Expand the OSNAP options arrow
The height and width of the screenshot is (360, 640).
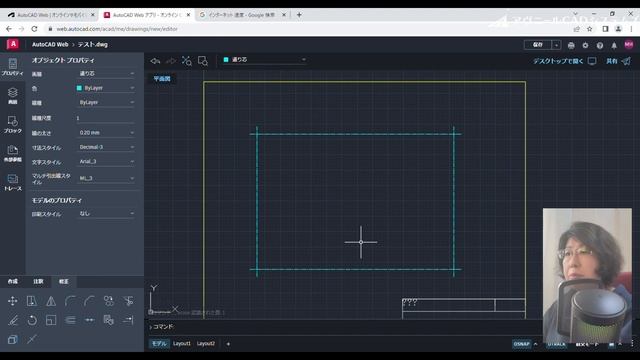point(536,344)
